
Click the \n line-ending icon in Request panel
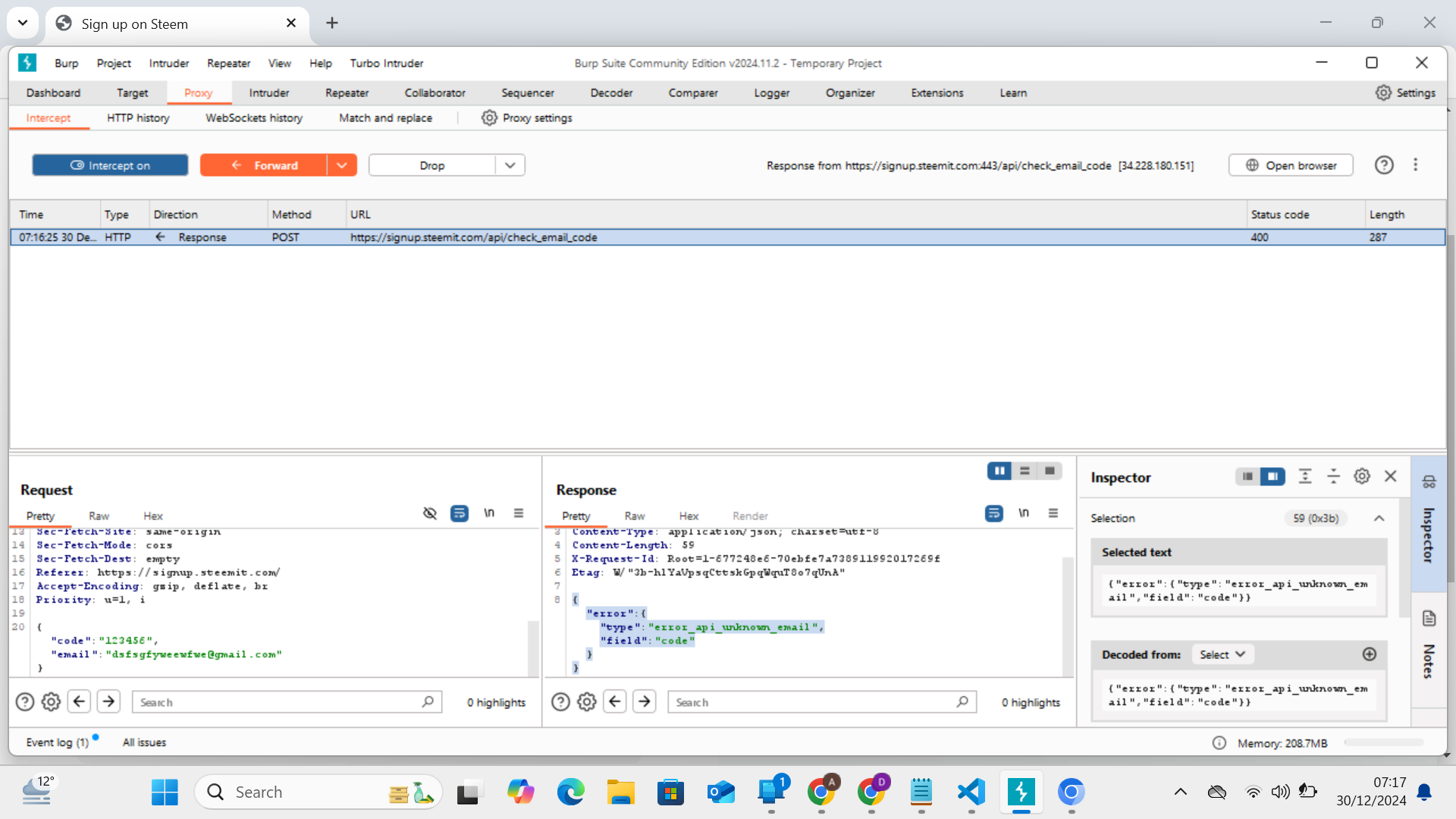tap(489, 513)
